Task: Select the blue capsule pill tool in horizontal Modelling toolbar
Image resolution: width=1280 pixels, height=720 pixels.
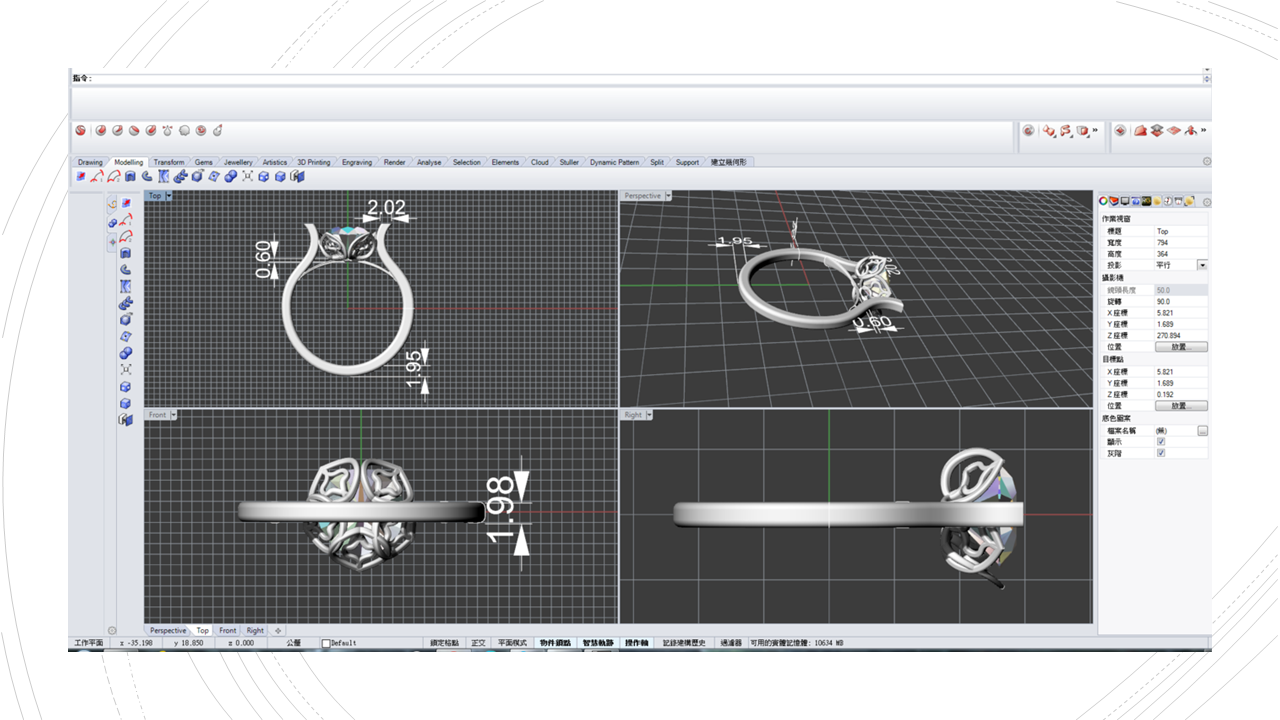Action: pyautogui.click(x=230, y=176)
